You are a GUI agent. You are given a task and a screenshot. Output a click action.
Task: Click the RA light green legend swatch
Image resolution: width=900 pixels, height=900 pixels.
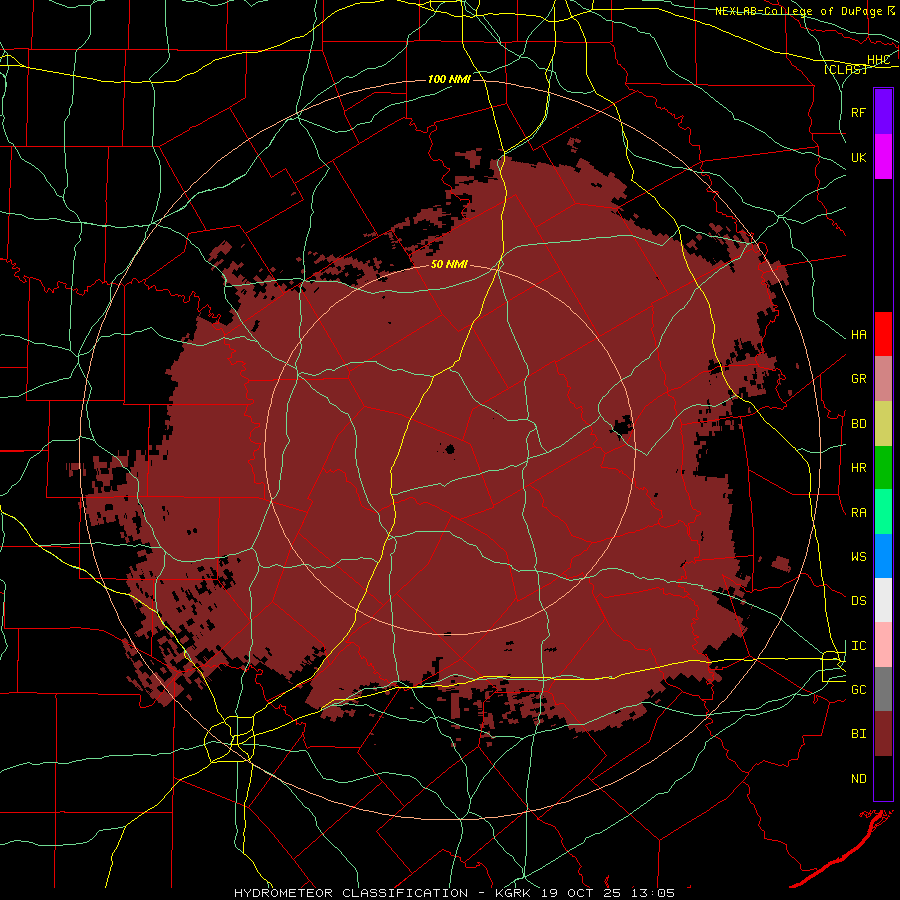(883, 512)
